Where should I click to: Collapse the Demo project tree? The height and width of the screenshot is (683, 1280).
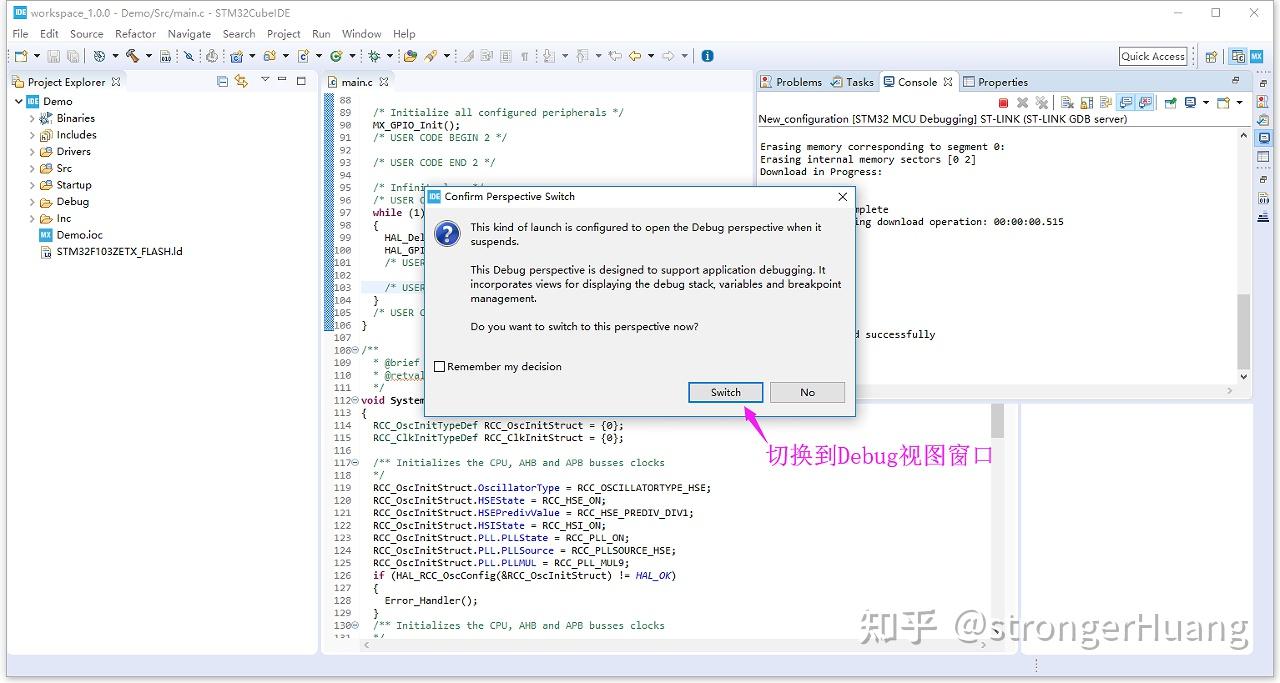(x=17, y=101)
